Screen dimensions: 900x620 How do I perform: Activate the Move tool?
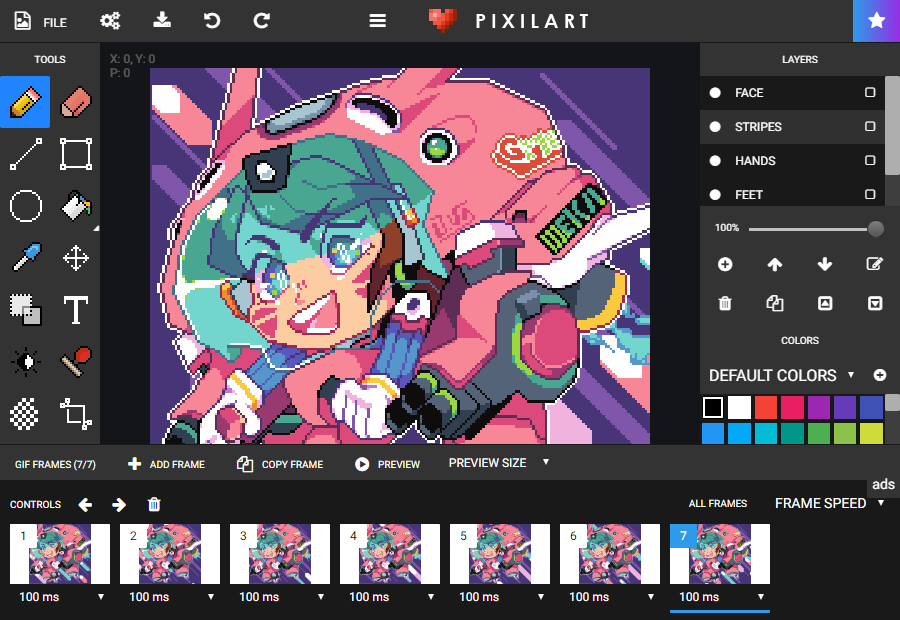click(76, 257)
